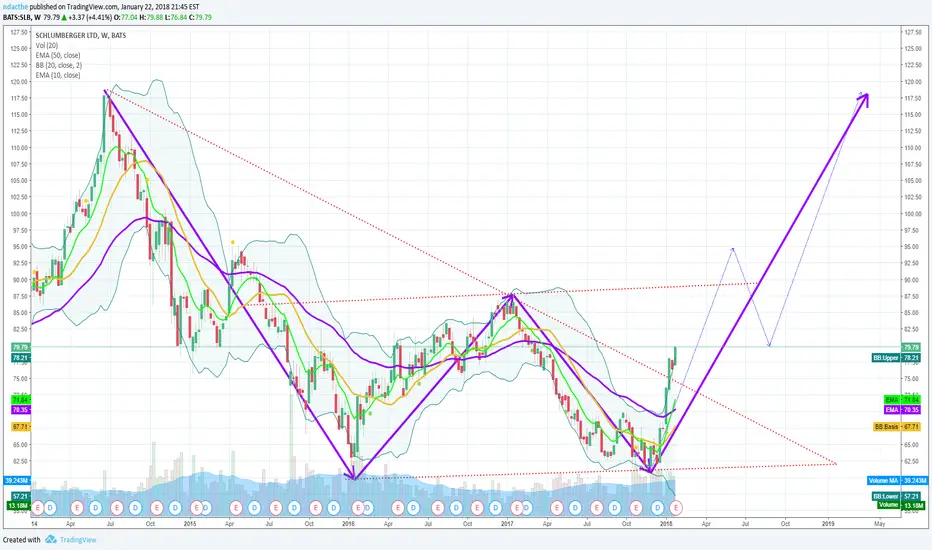Click the green 71.84 tag on left axis
Image resolution: width=932 pixels, height=550 pixels.
(x=20, y=400)
